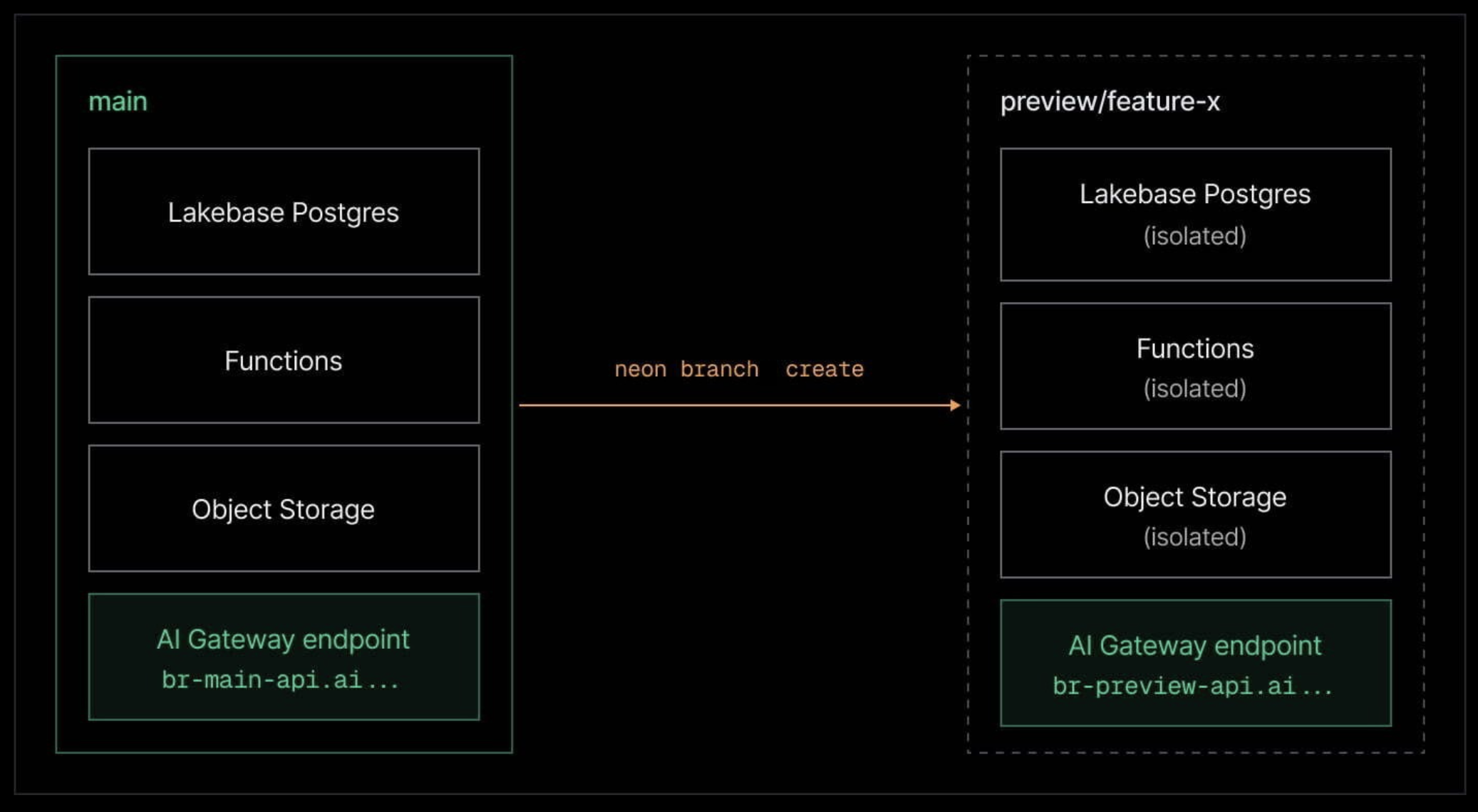Select the 'br-preview-api.ai...' endpoint text
This screenshot has height=812, width=1478.
pyautogui.click(x=1192, y=686)
